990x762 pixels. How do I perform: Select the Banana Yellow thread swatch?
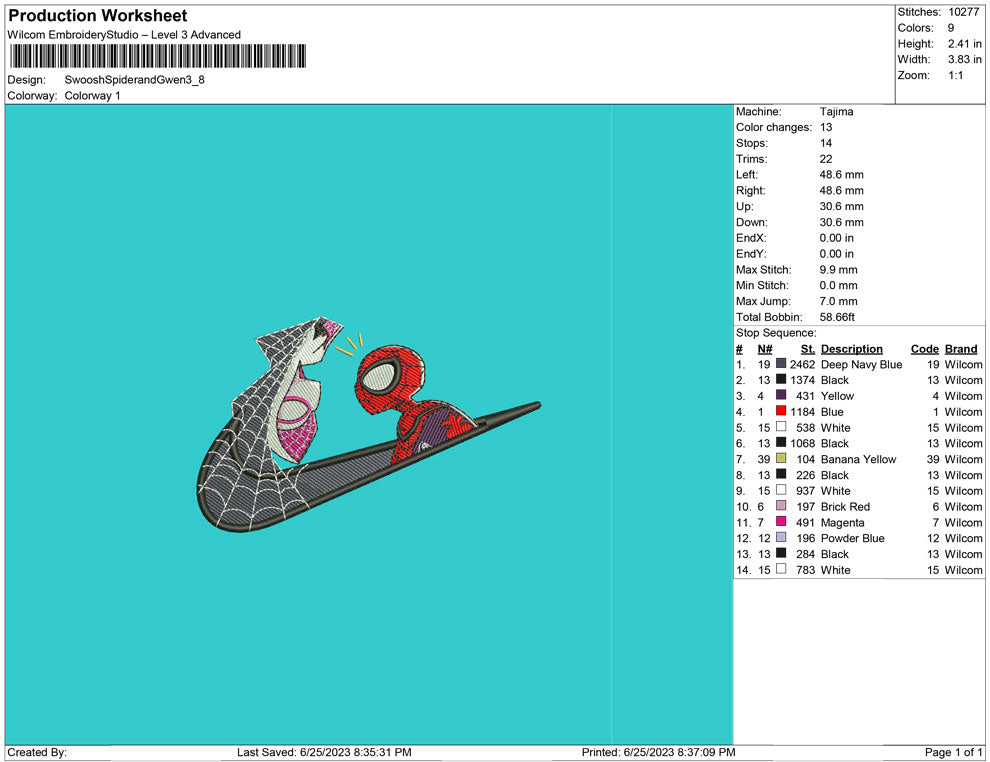click(781, 460)
